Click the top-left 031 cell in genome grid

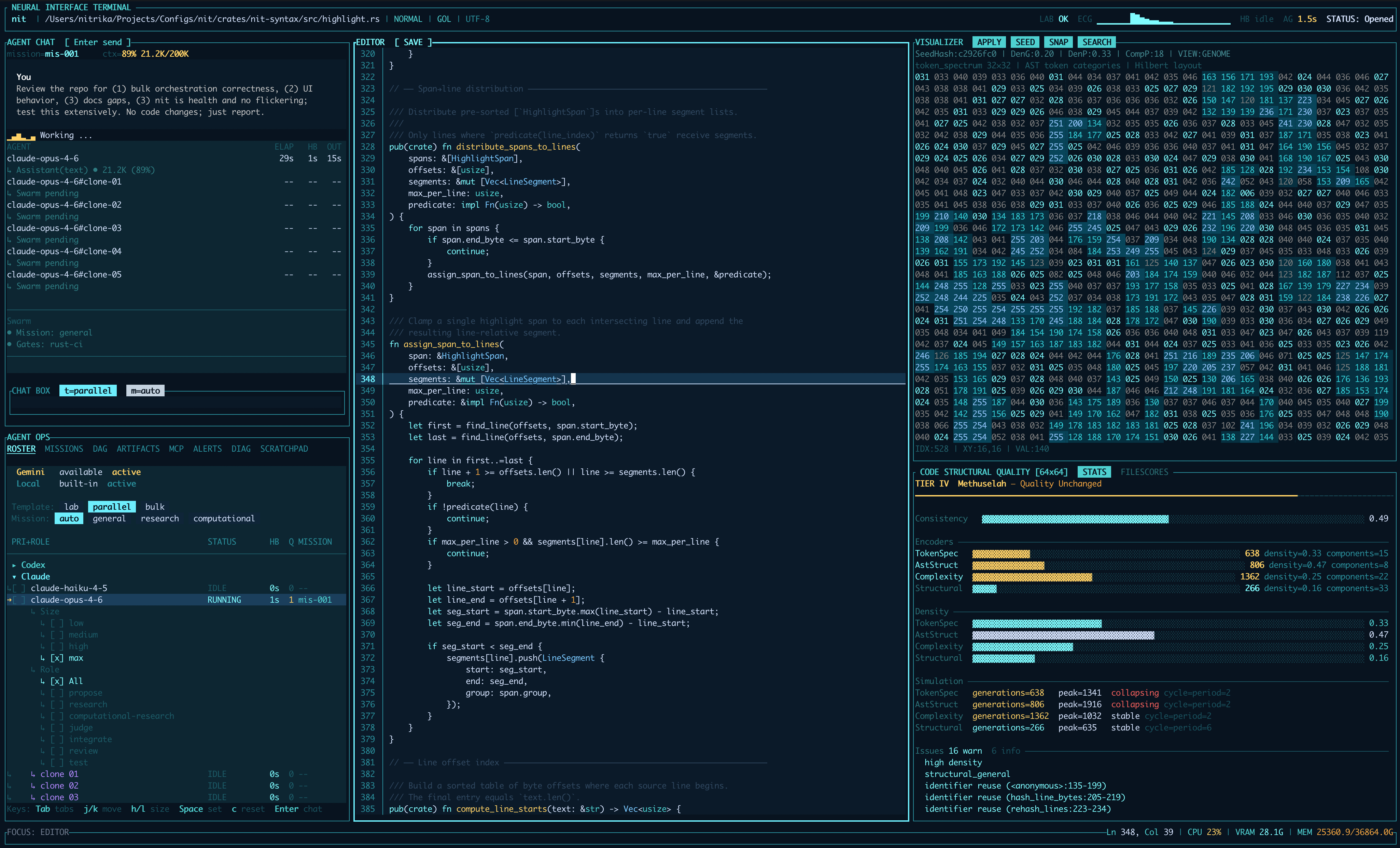coord(922,77)
